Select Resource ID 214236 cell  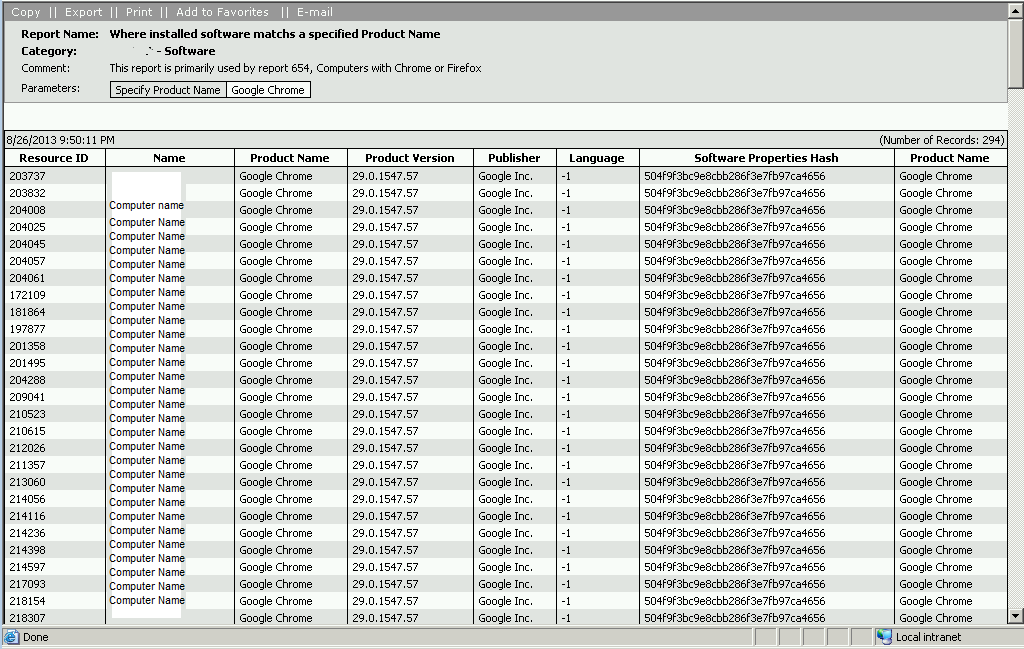pos(55,533)
